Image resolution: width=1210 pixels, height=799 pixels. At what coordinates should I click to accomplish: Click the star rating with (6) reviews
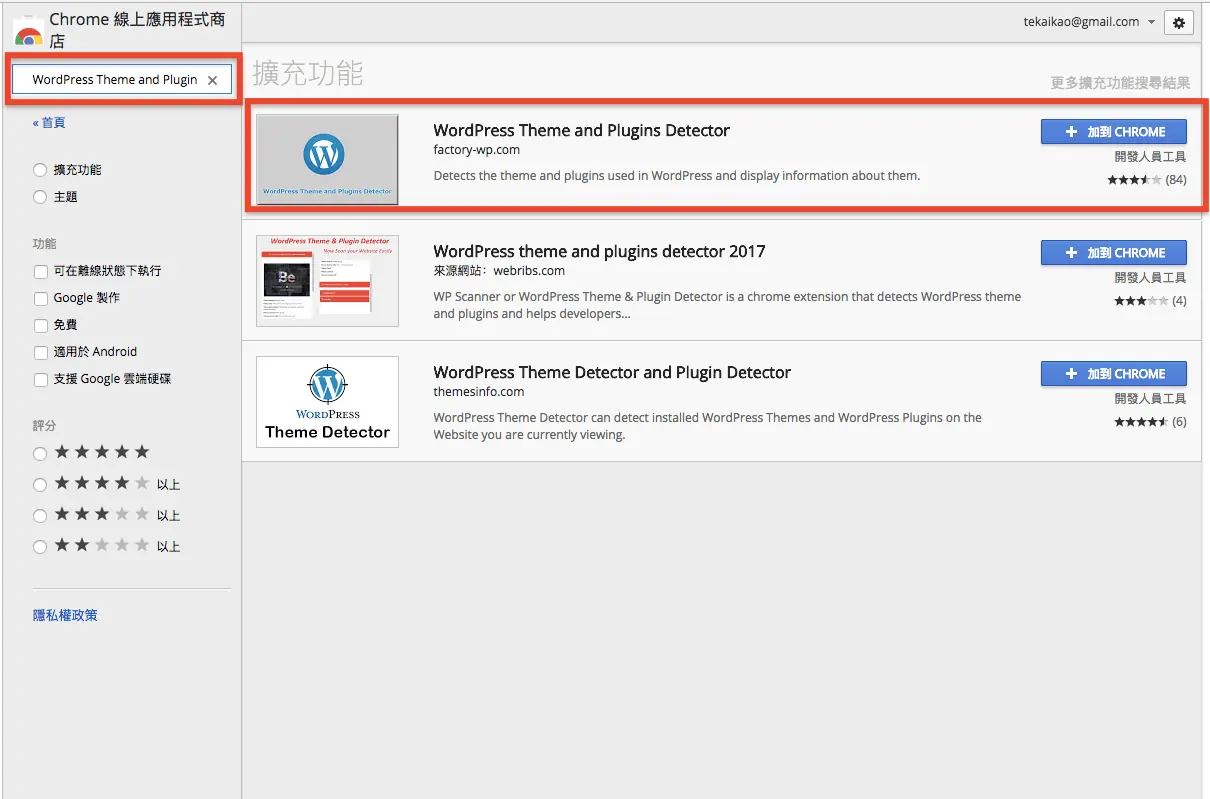1151,422
